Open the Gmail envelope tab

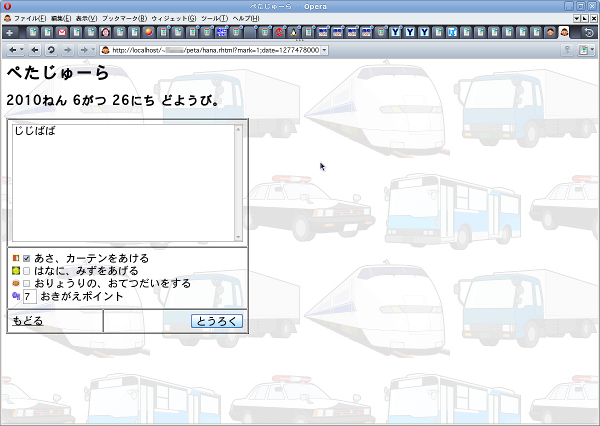tap(62, 33)
